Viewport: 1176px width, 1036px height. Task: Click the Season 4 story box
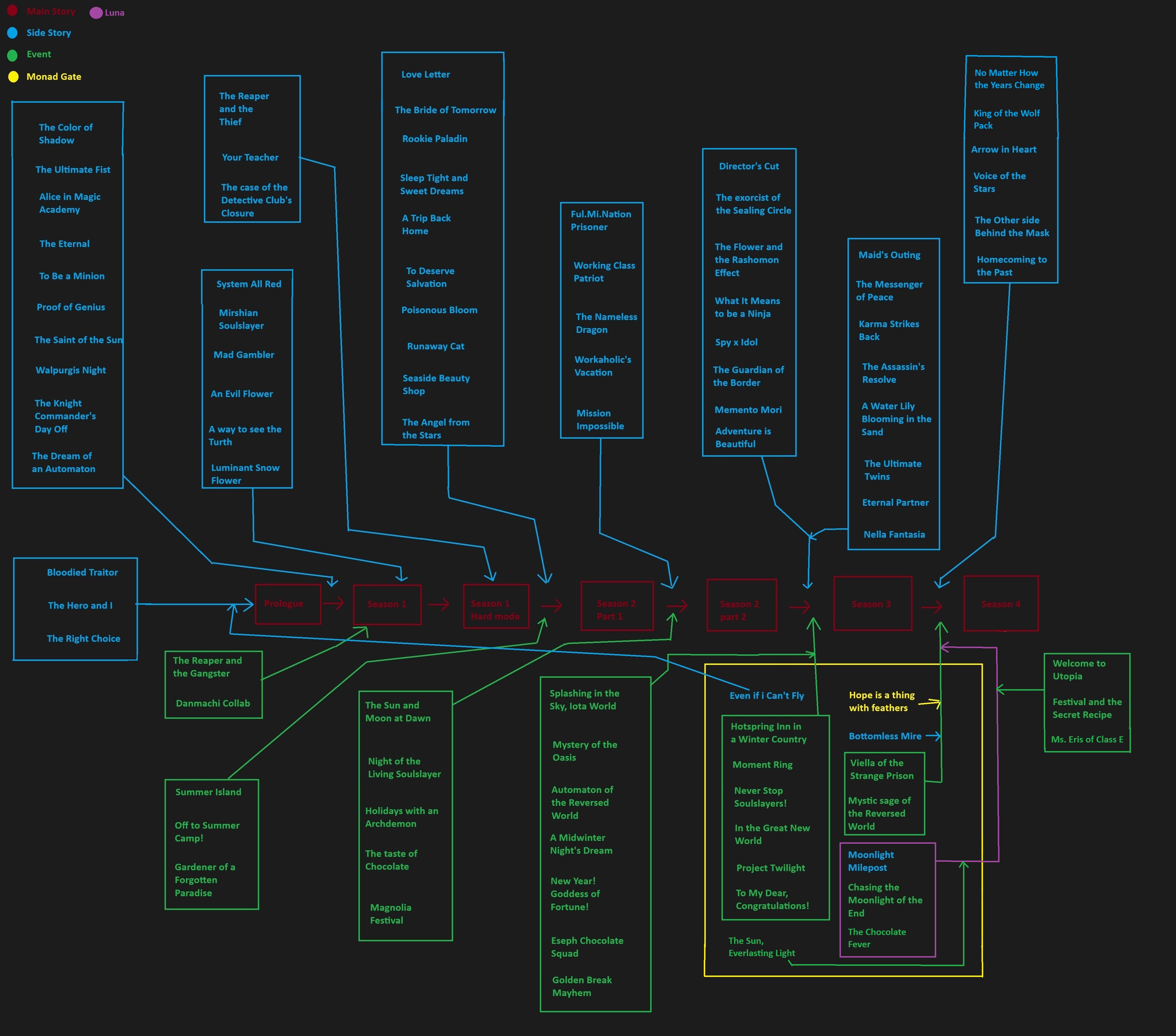pyautogui.click(x=1001, y=604)
